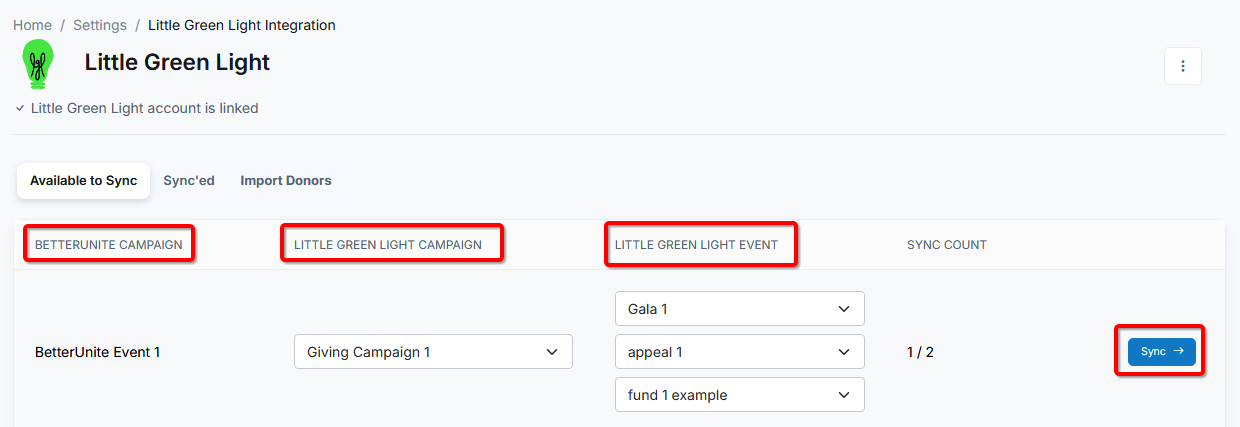The height and width of the screenshot is (427, 1240).
Task: Open the appeal 1 dropdown
Action: point(739,352)
